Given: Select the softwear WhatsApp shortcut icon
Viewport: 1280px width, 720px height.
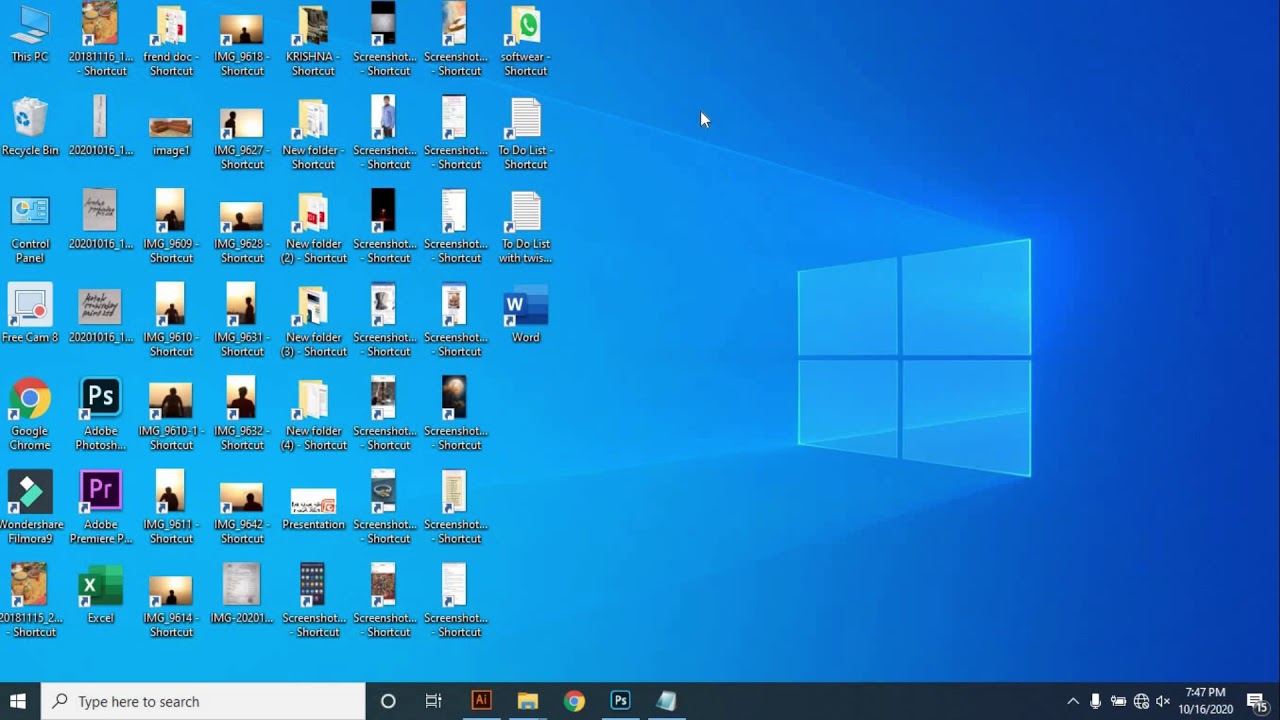Looking at the screenshot, I should [x=526, y=40].
